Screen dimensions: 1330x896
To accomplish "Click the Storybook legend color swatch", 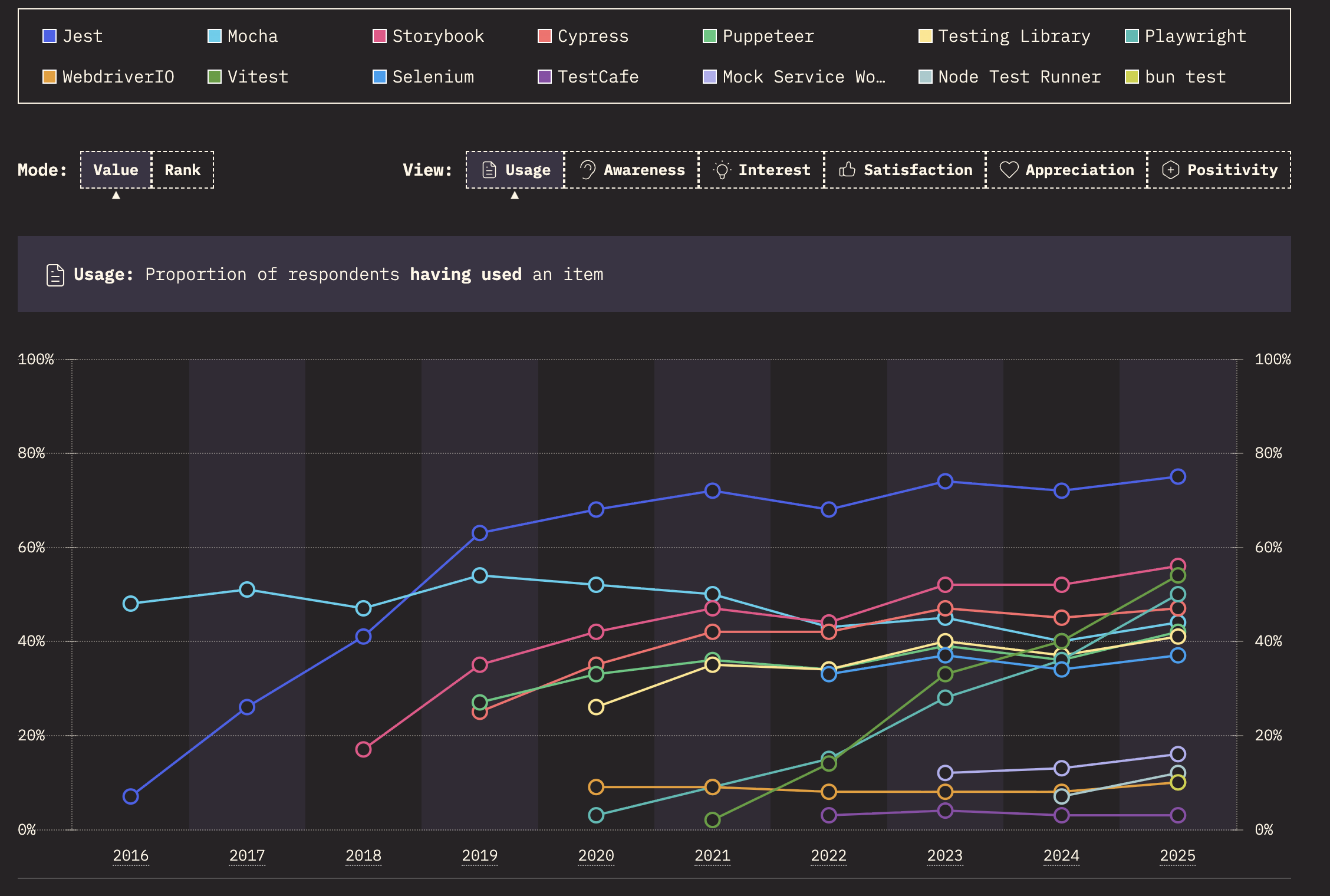I will tap(380, 36).
